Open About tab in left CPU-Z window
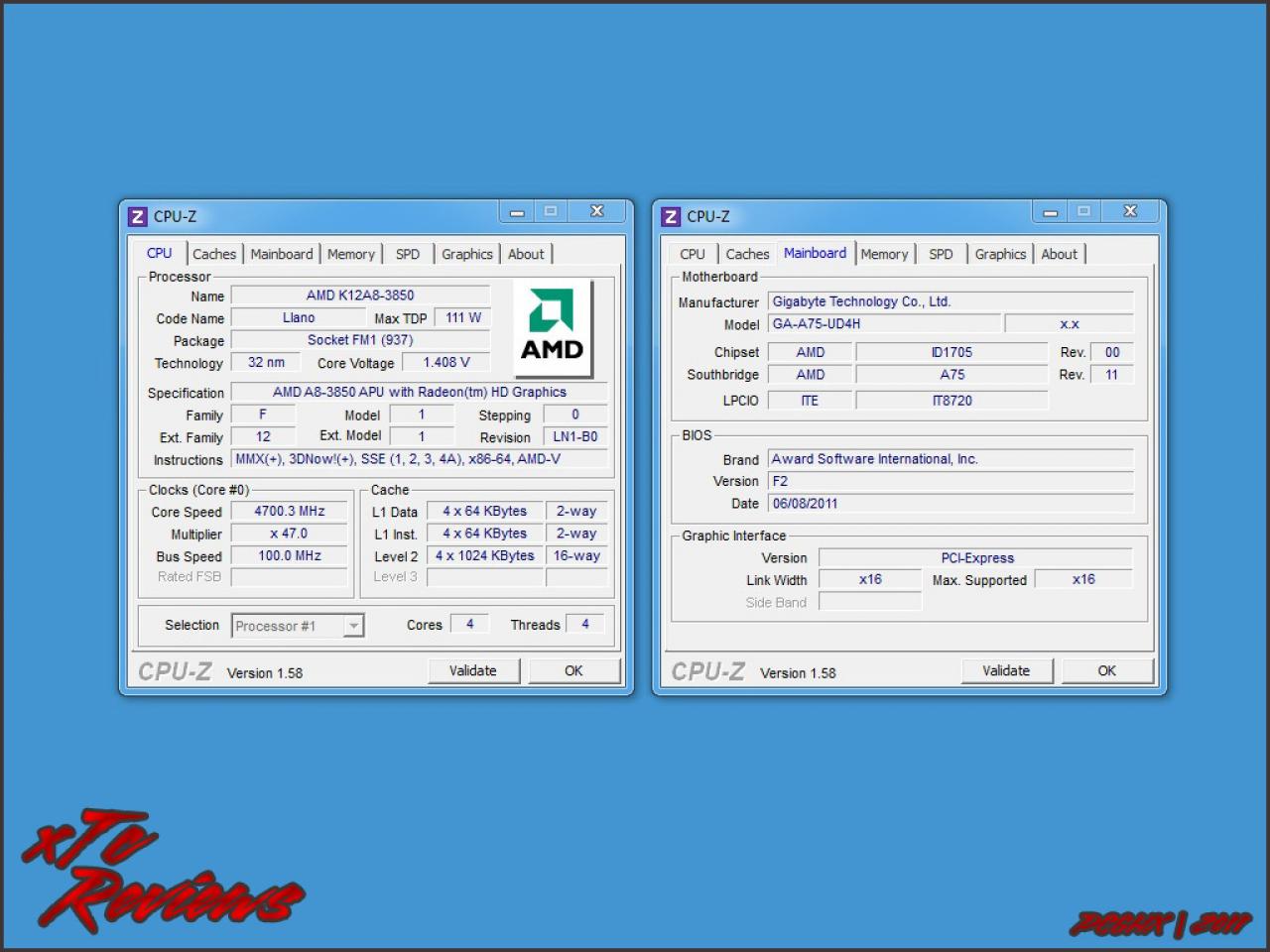1270x952 pixels. pos(526,254)
